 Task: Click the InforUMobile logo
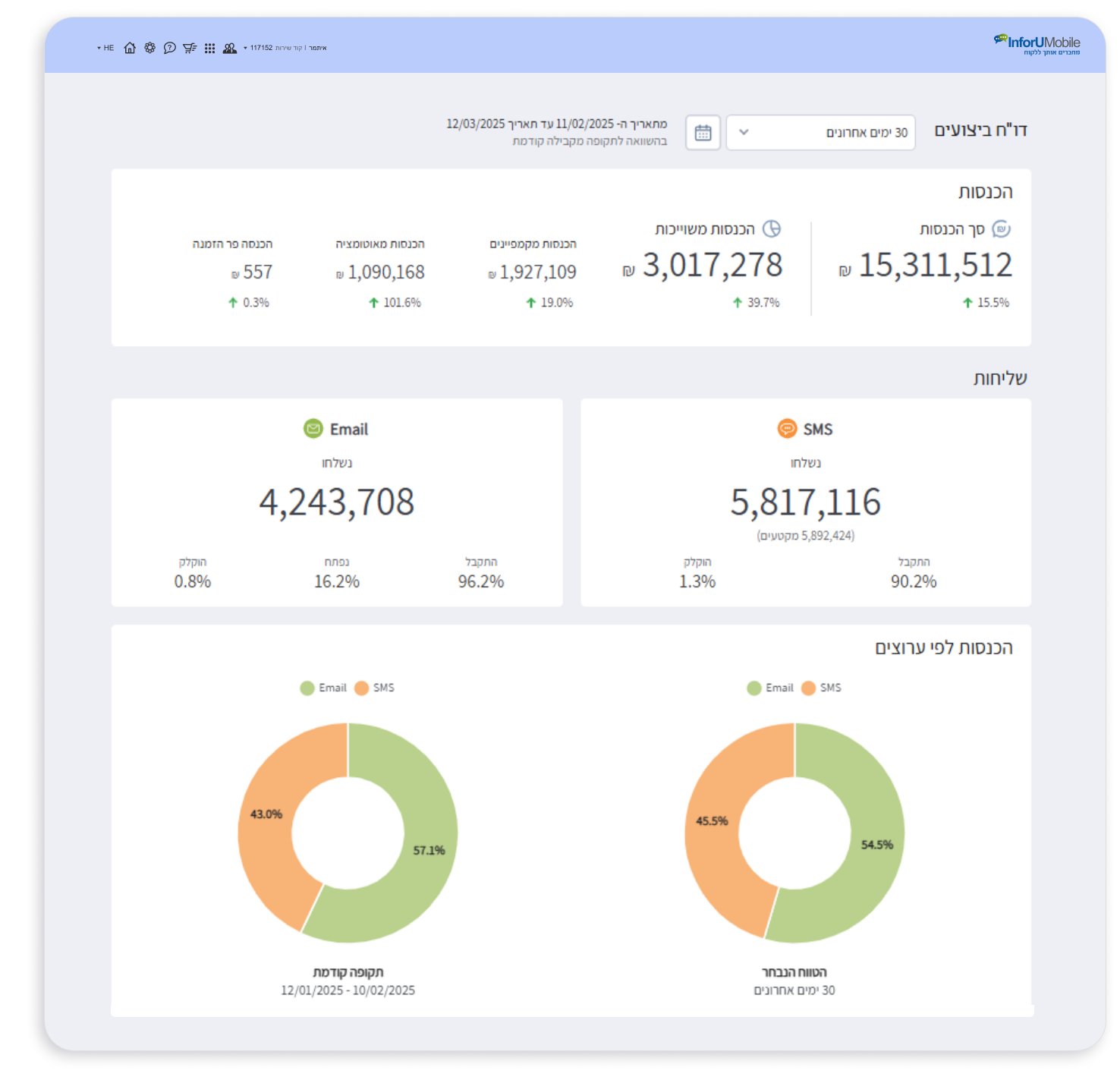[1037, 44]
